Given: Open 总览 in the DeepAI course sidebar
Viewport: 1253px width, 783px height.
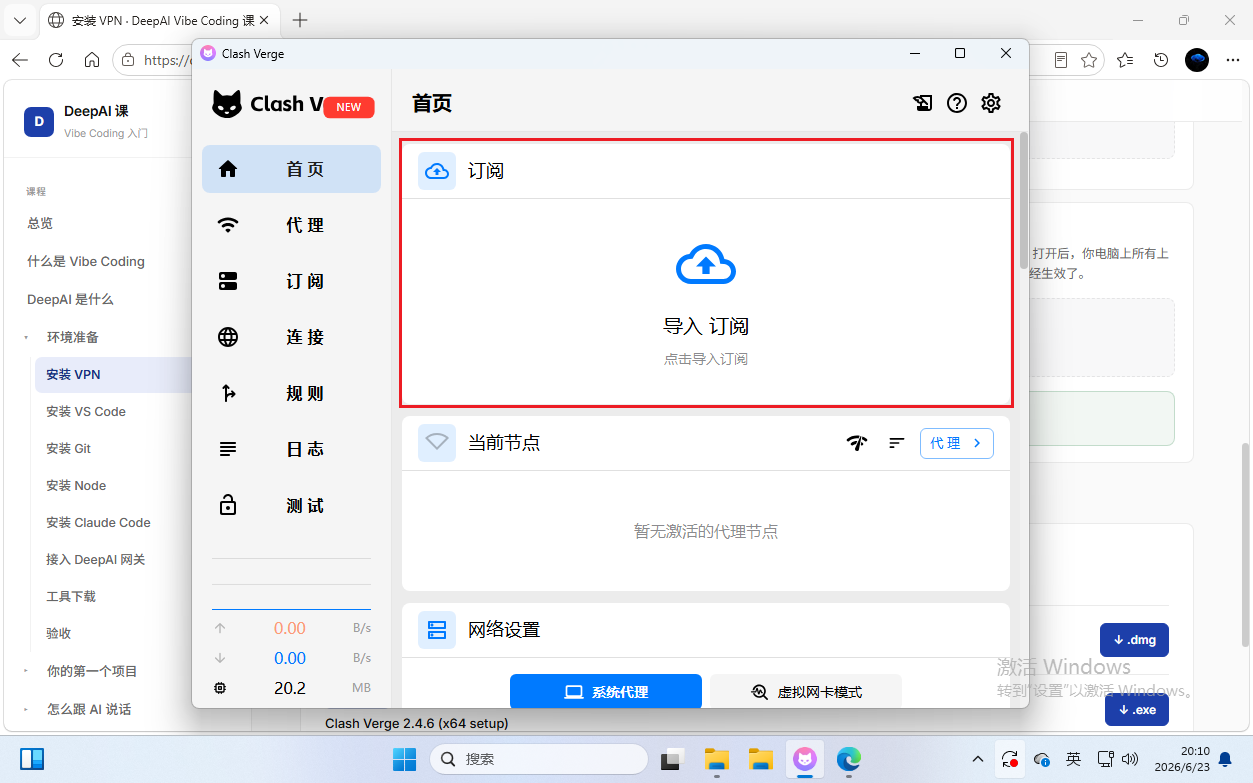Looking at the screenshot, I should 40,223.
